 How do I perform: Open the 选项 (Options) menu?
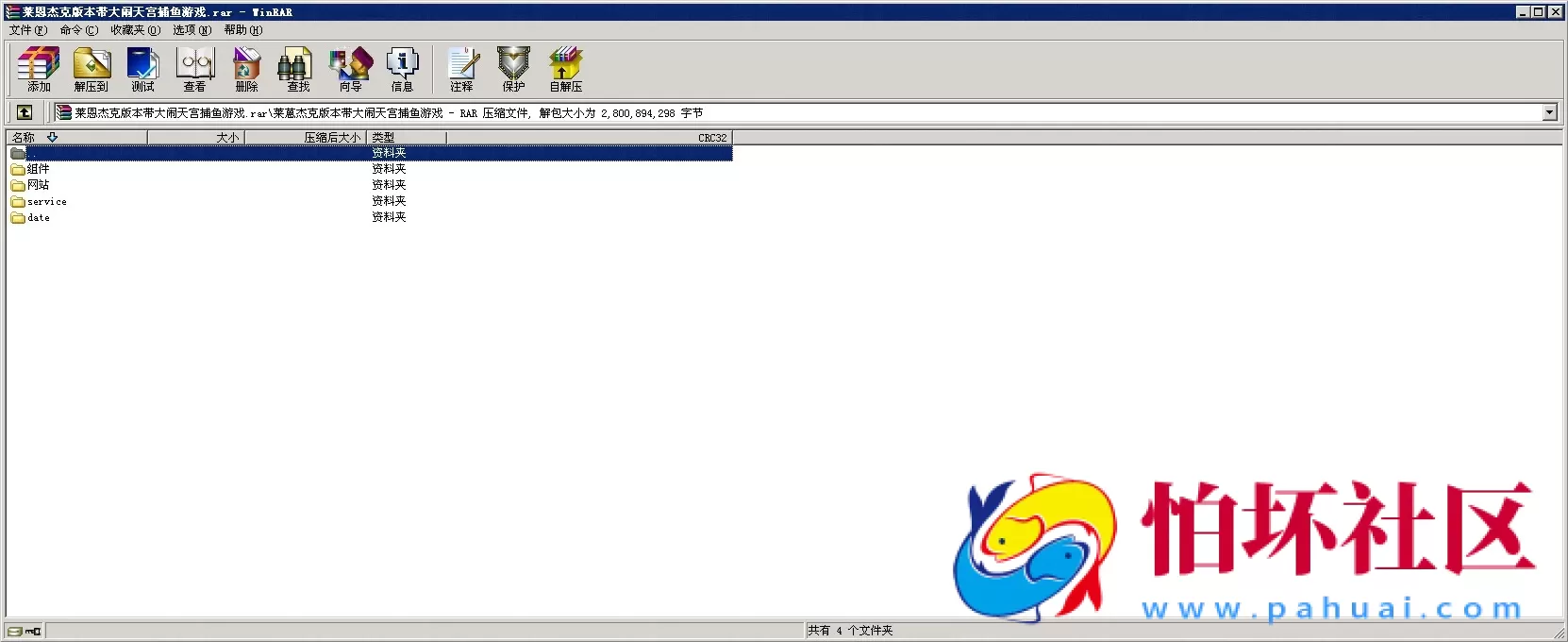(x=192, y=30)
